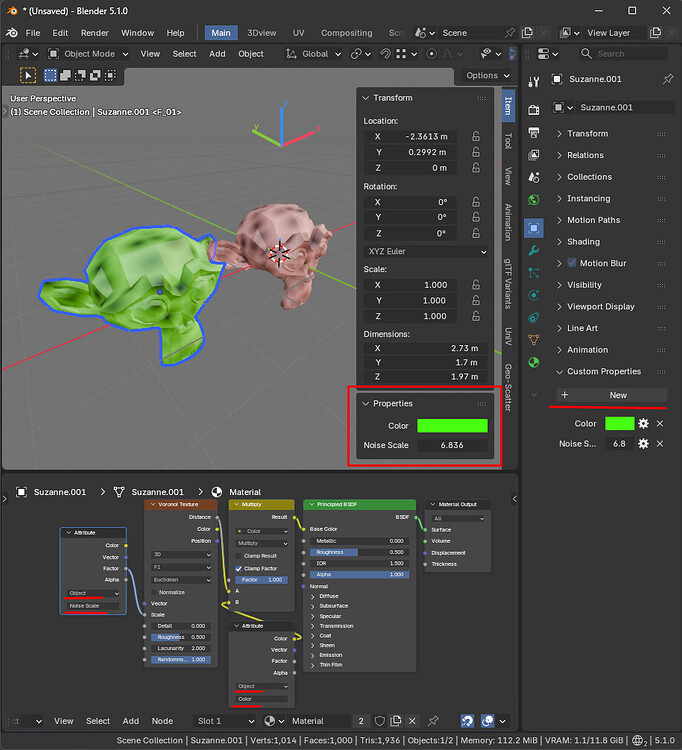Open the Object Constraints tab icon
Screen dimensions: 682x750
(x=534, y=318)
